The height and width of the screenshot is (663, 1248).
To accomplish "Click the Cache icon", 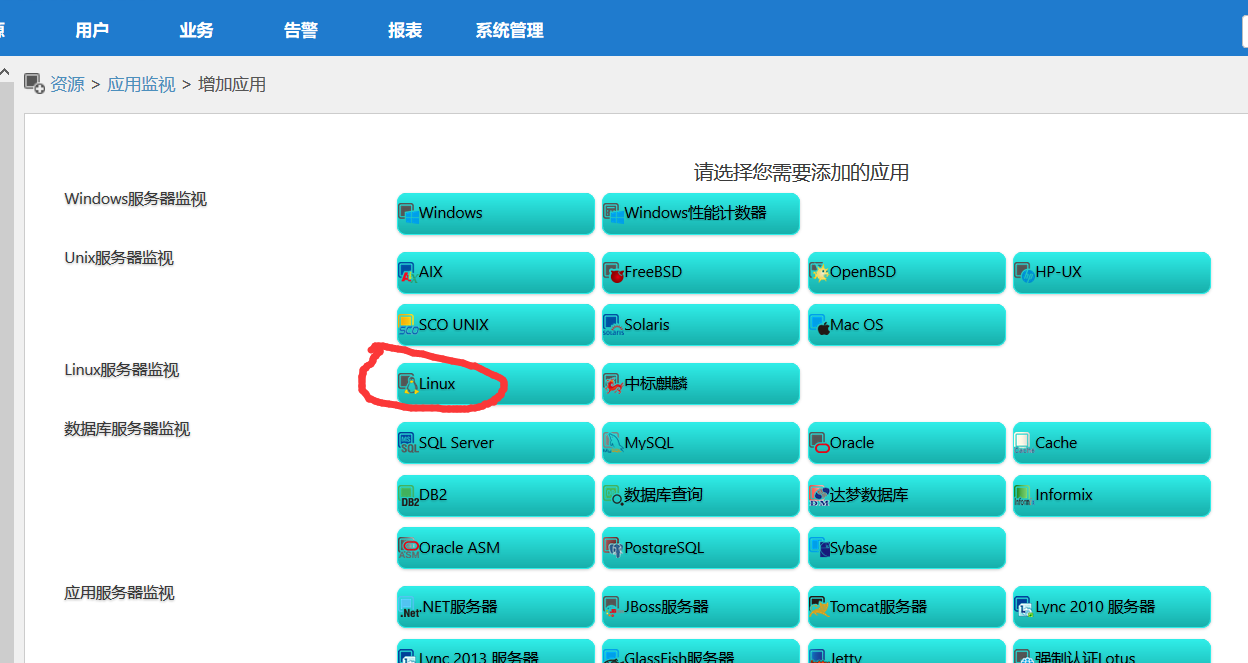I will point(1025,443).
